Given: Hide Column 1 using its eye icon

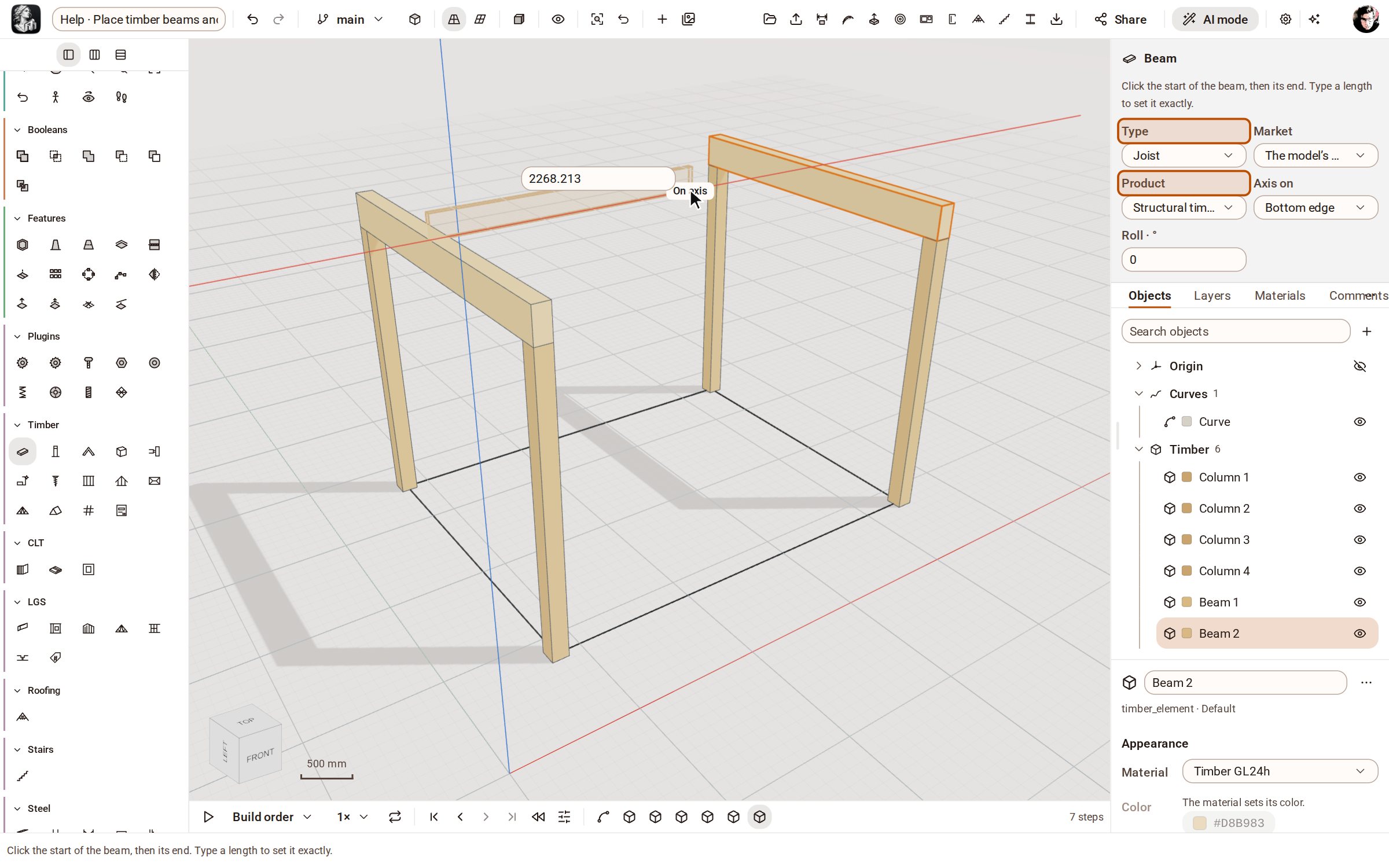Looking at the screenshot, I should click(1360, 477).
